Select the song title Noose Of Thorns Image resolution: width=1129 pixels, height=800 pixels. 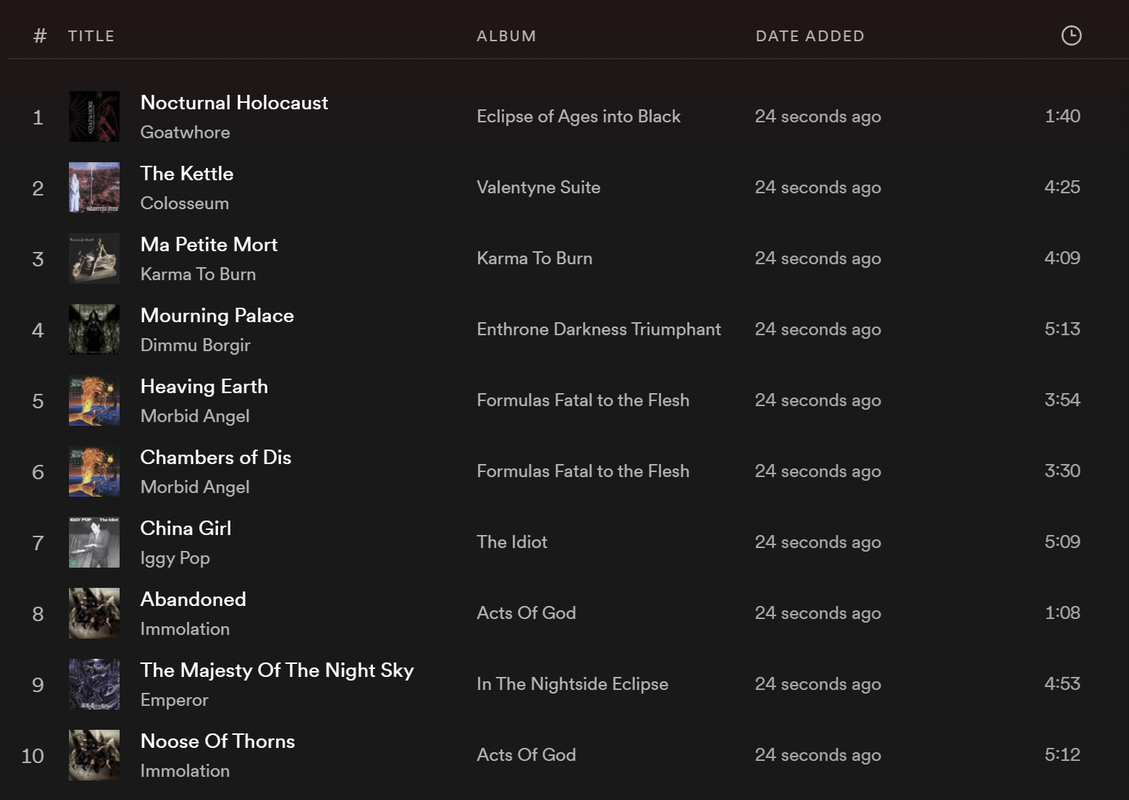[217, 741]
